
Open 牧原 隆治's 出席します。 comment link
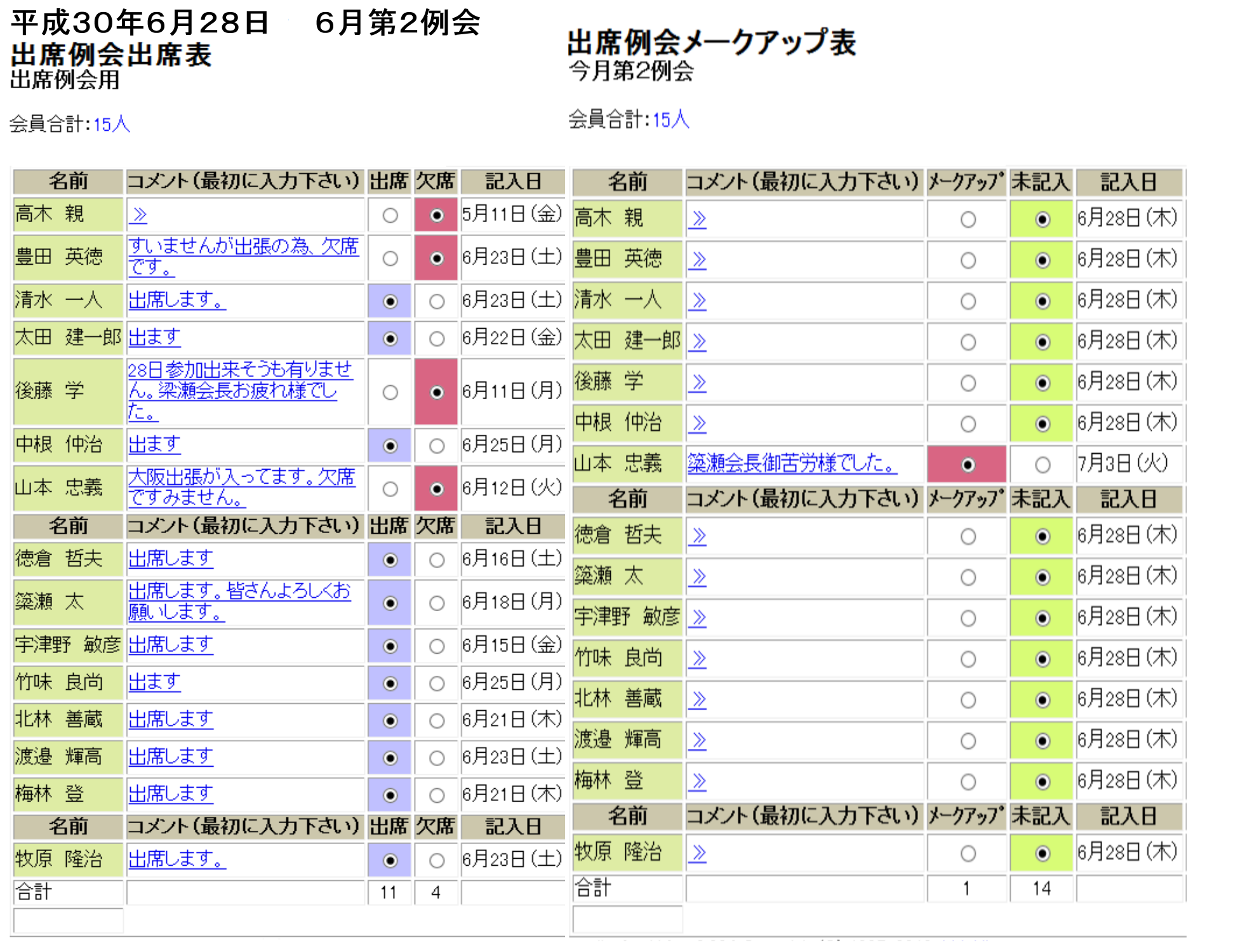click(x=177, y=859)
